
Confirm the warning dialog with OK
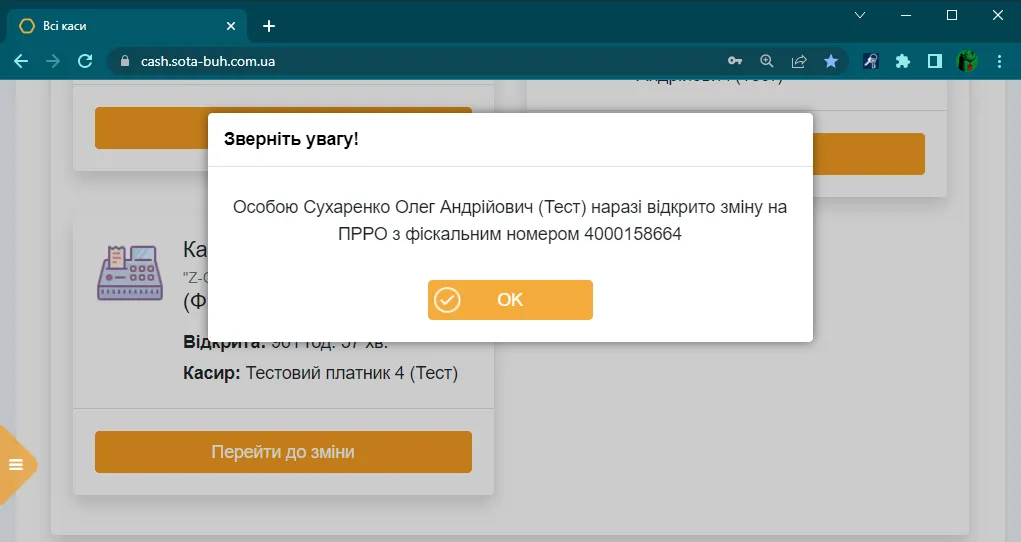[x=510, y=300]
